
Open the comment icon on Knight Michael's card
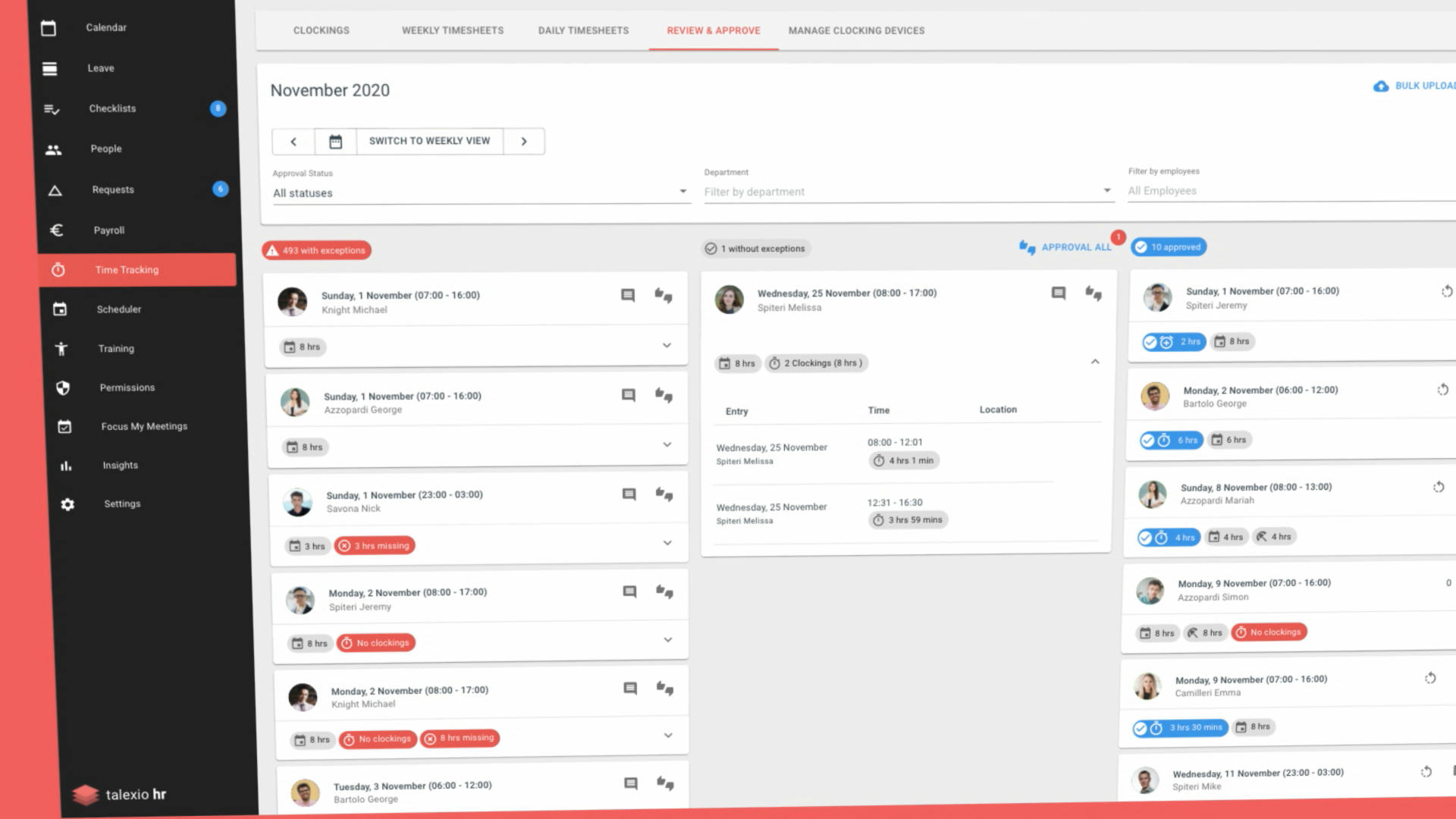point(628,296)
